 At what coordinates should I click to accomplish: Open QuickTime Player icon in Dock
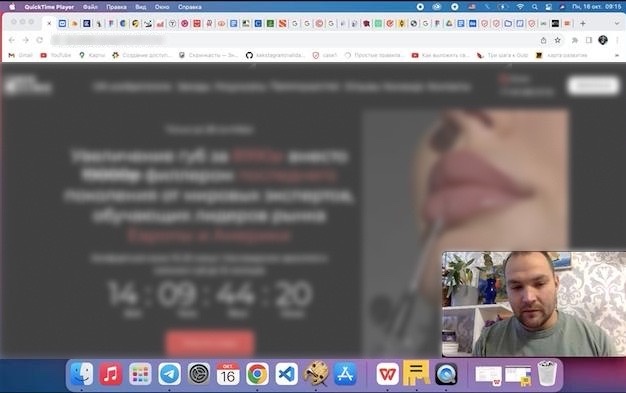[x=446, y=374]
